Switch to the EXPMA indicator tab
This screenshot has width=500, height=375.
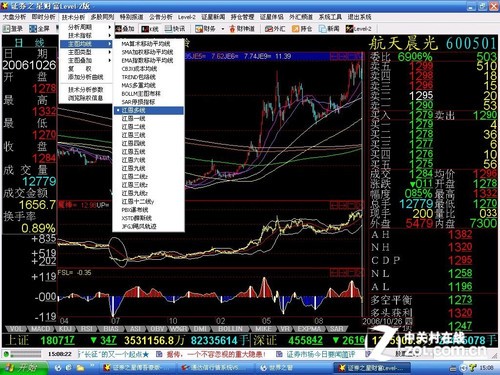[x=308, y=329]
